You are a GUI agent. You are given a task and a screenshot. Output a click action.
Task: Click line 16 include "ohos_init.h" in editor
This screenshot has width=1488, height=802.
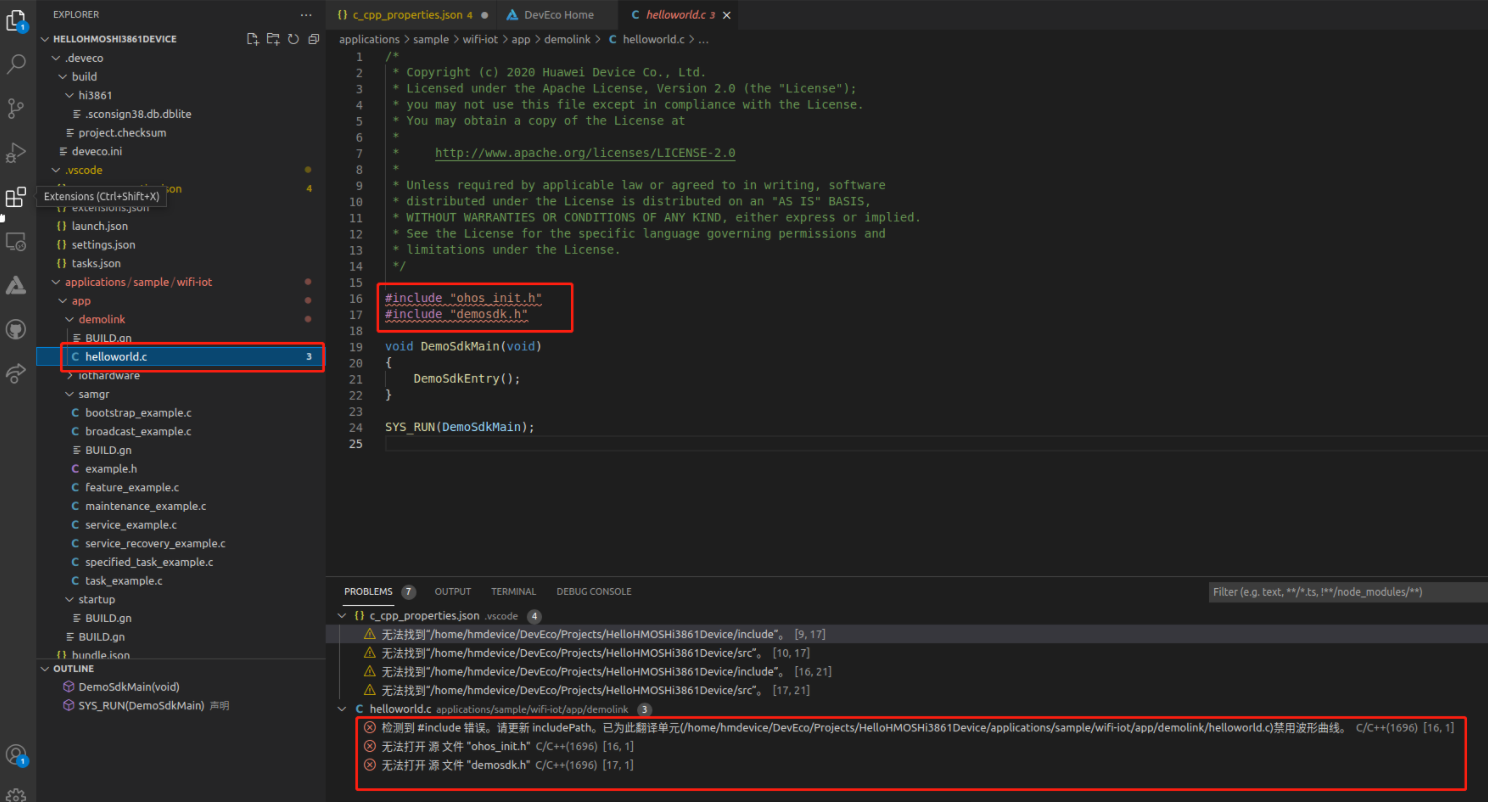click(x=463, y=298)
